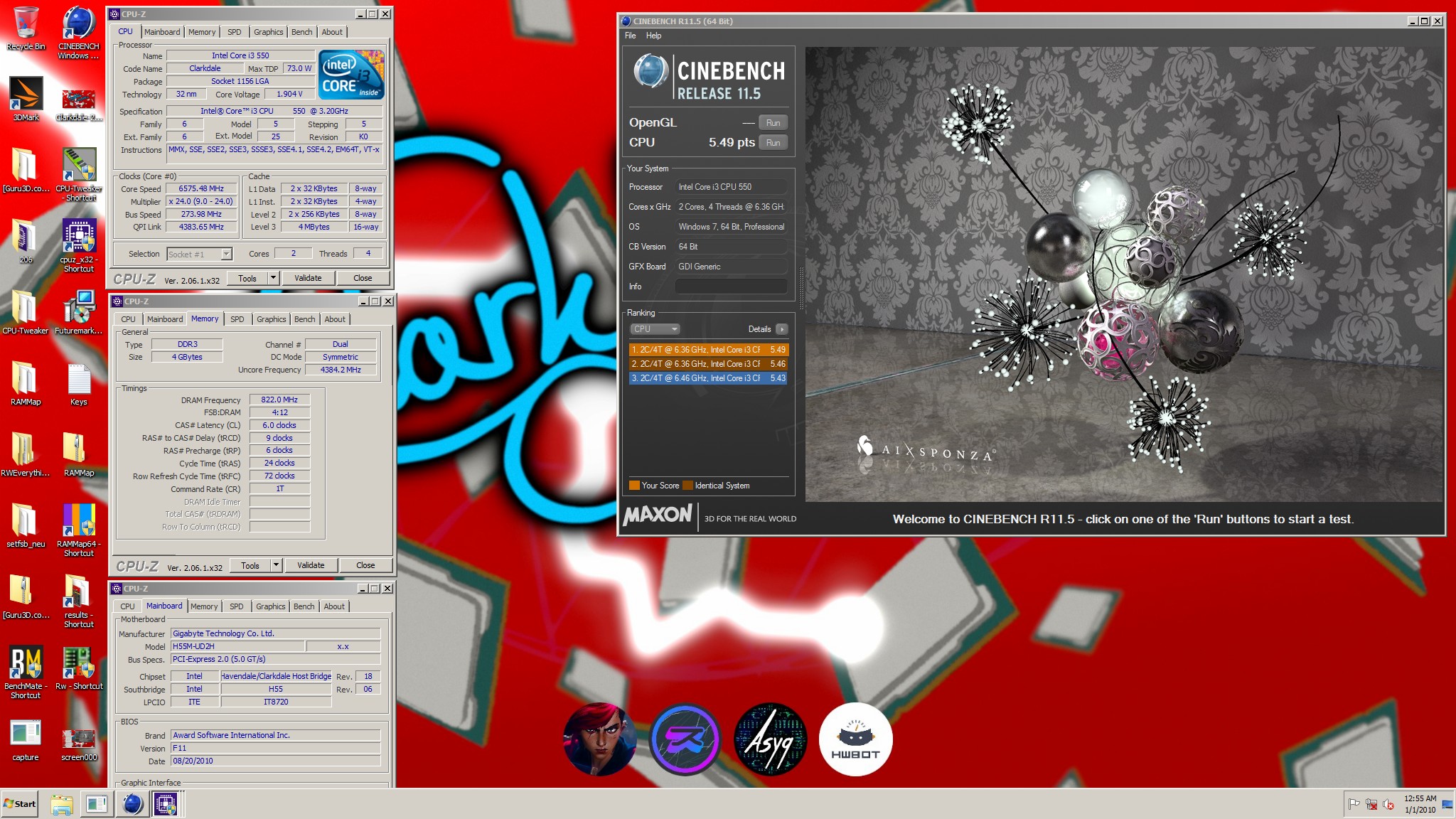Open the CPU-Tweaker Shortcut icon
The image size is (1456, 819).
coord(78,174)
